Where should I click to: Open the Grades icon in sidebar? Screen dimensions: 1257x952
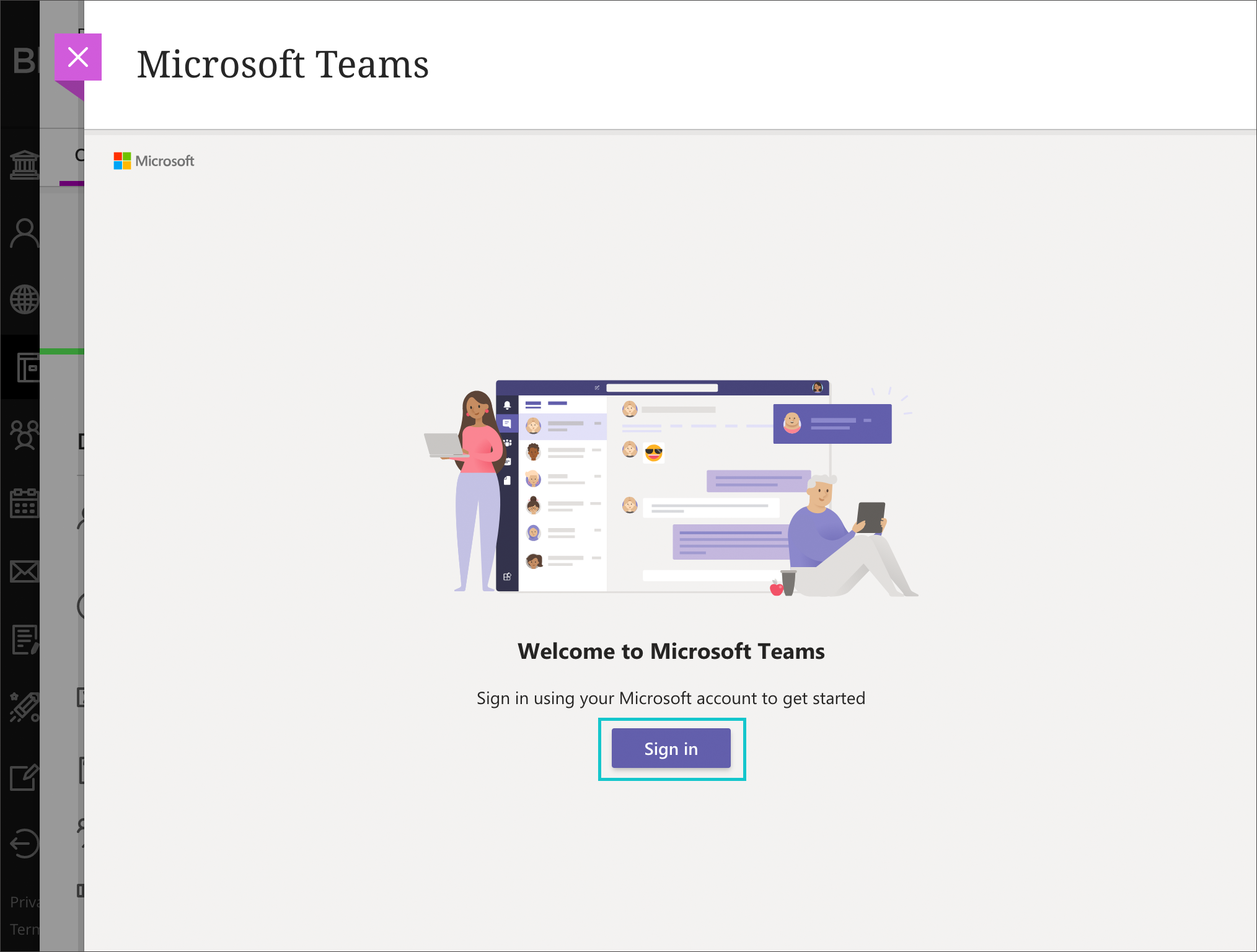tap(25, 639)
